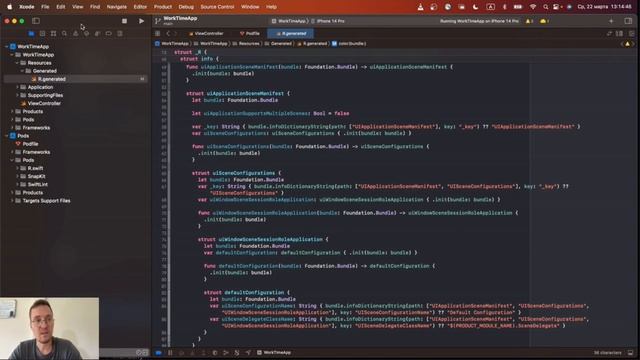The height and width of the screenshot is (360, 640).
Task: Expand the SupportingFiles folder
Action: (x=18, y=96)
